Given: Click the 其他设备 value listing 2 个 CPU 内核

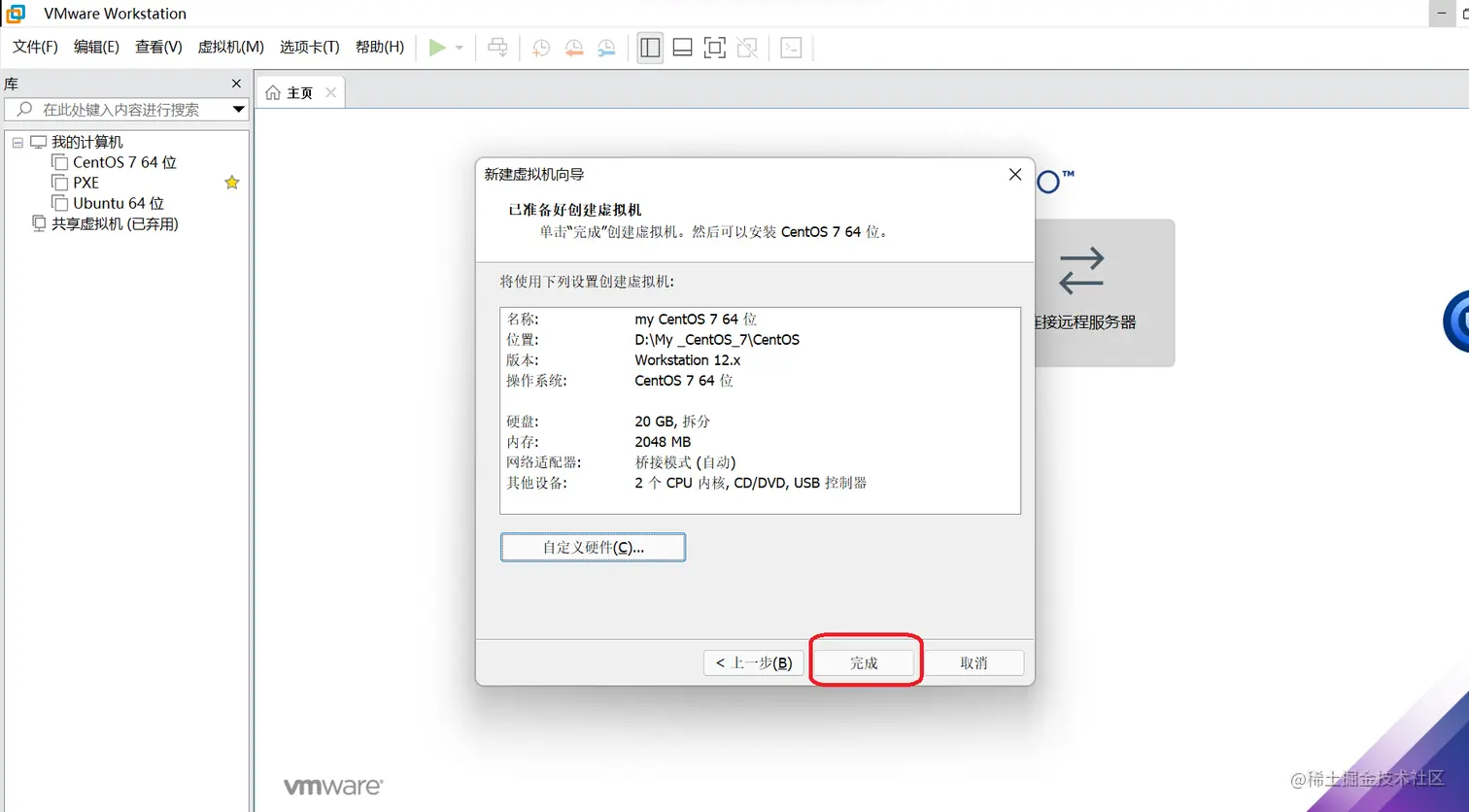Looking at the screenshot, I should click(751, 482).
